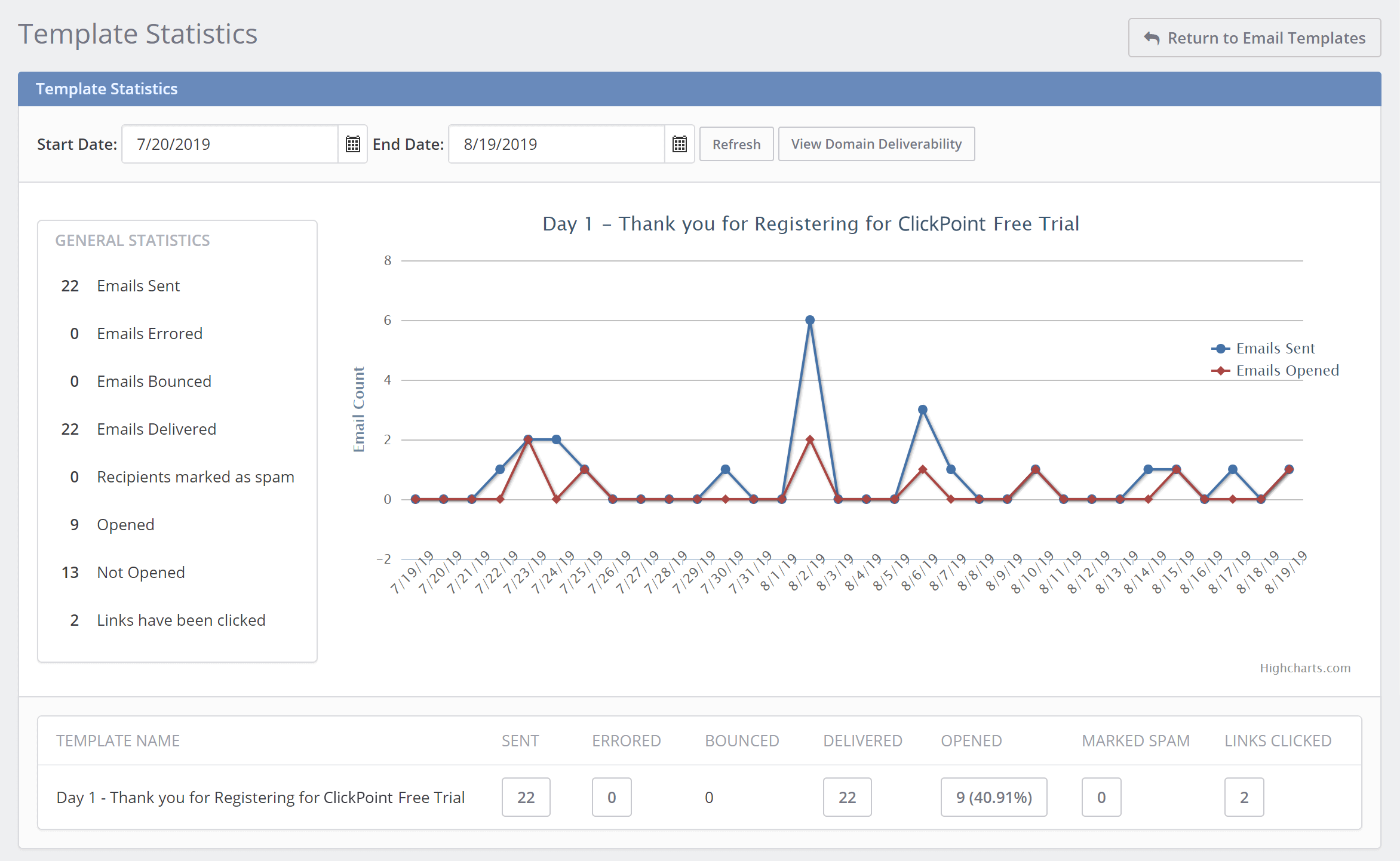Click the Opened 9 (40.91%) box

[x=994, y=797]
